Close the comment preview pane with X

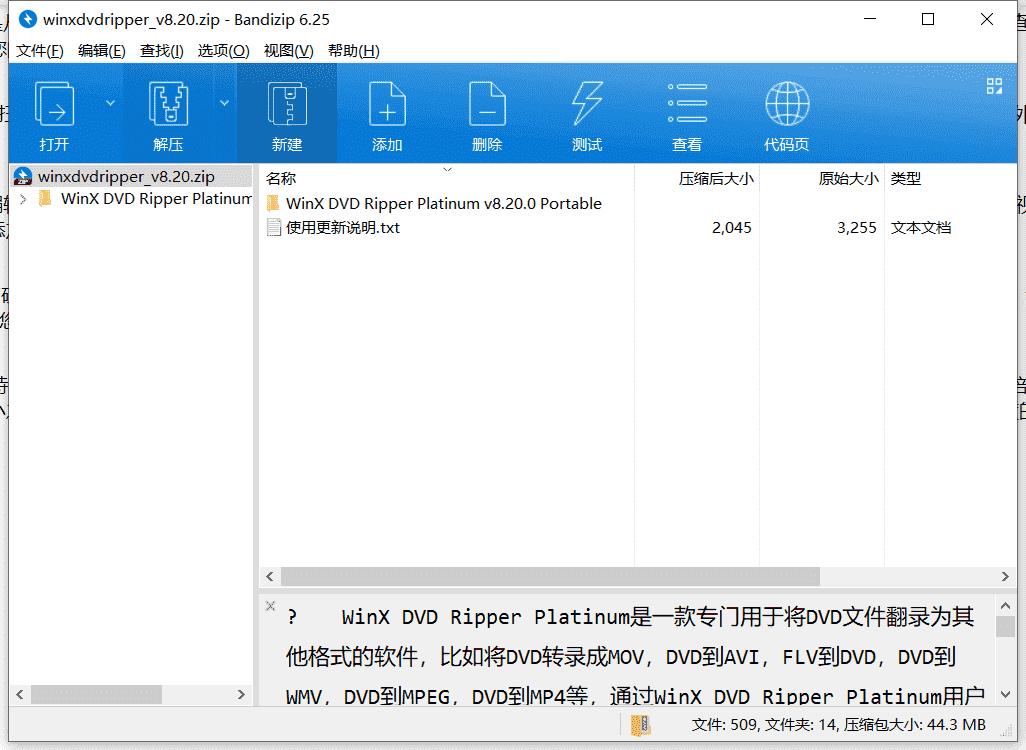click(x=270, y=606)
